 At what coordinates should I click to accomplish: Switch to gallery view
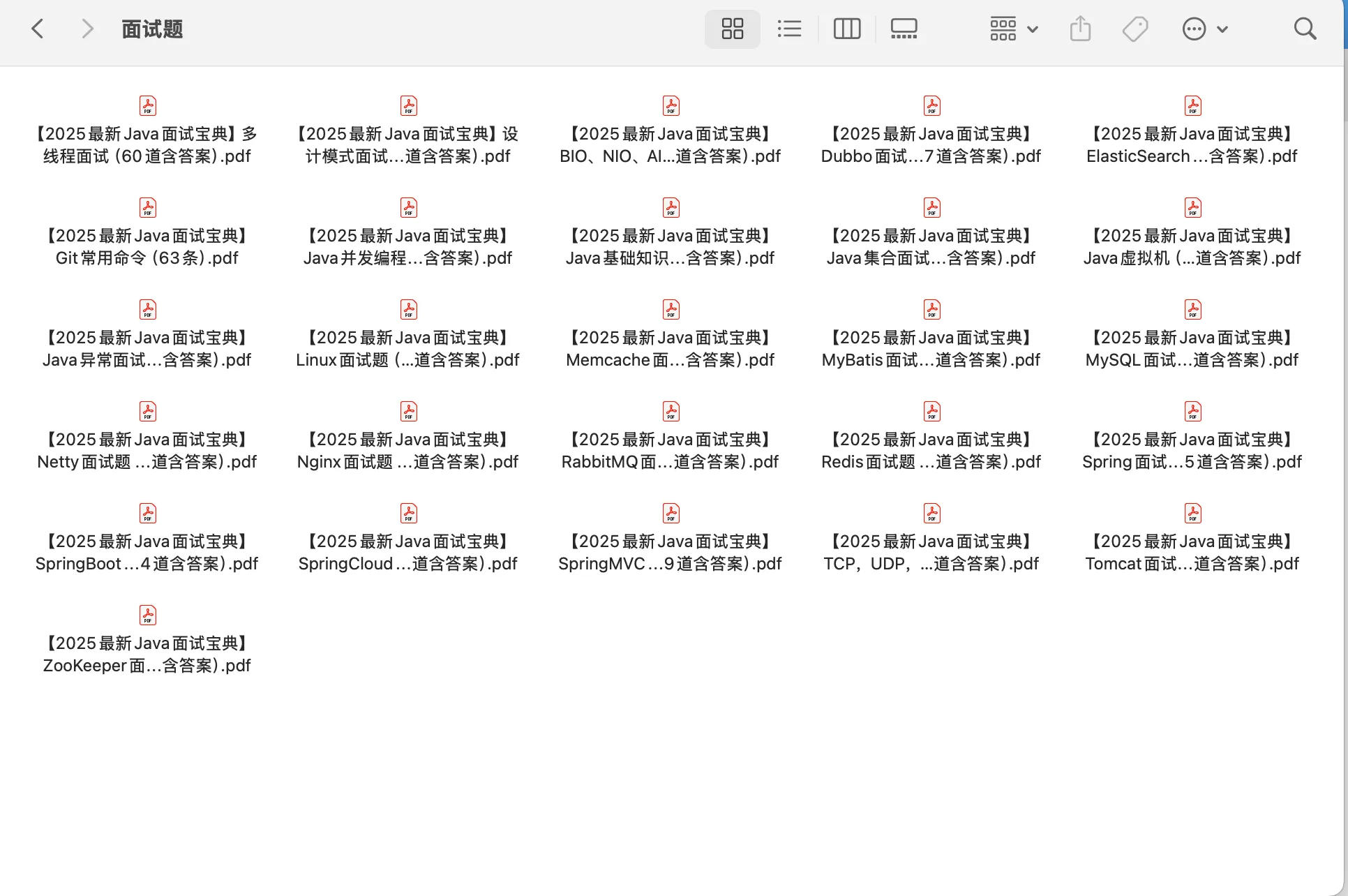[904, 29]
